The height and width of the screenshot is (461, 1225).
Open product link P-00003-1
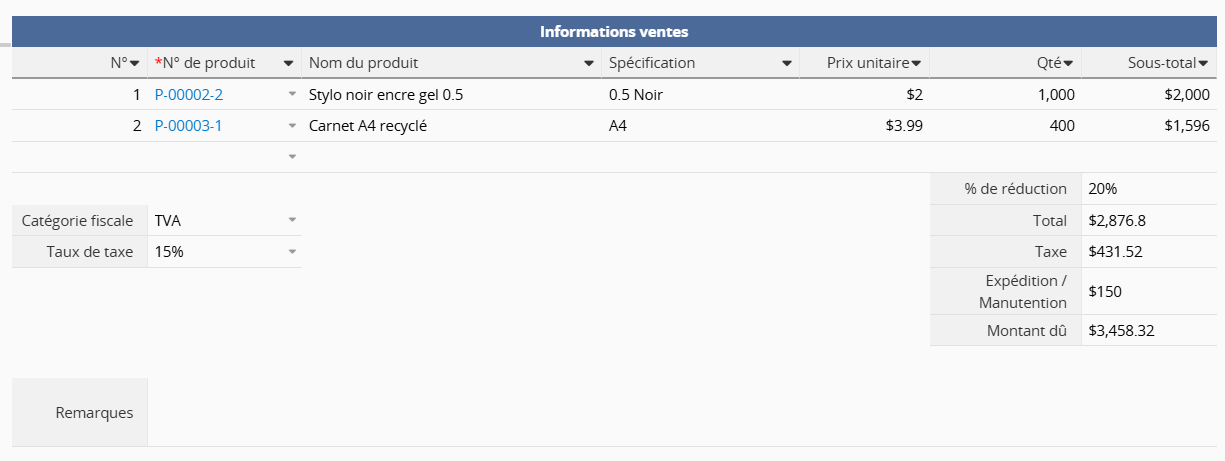tap(189, 126)
